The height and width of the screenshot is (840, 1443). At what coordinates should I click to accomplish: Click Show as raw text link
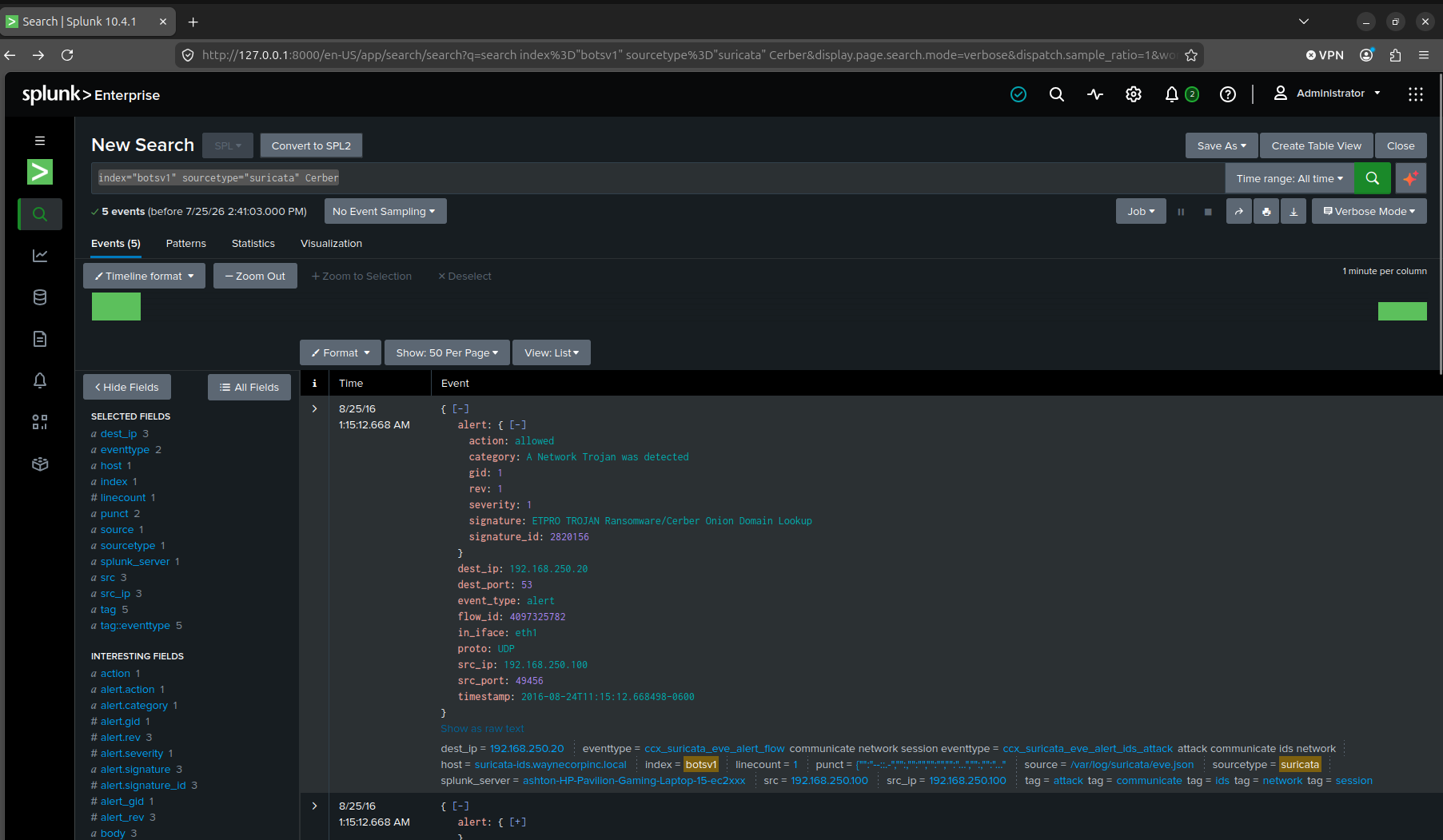pyautogui.click(x=482, y=729)
